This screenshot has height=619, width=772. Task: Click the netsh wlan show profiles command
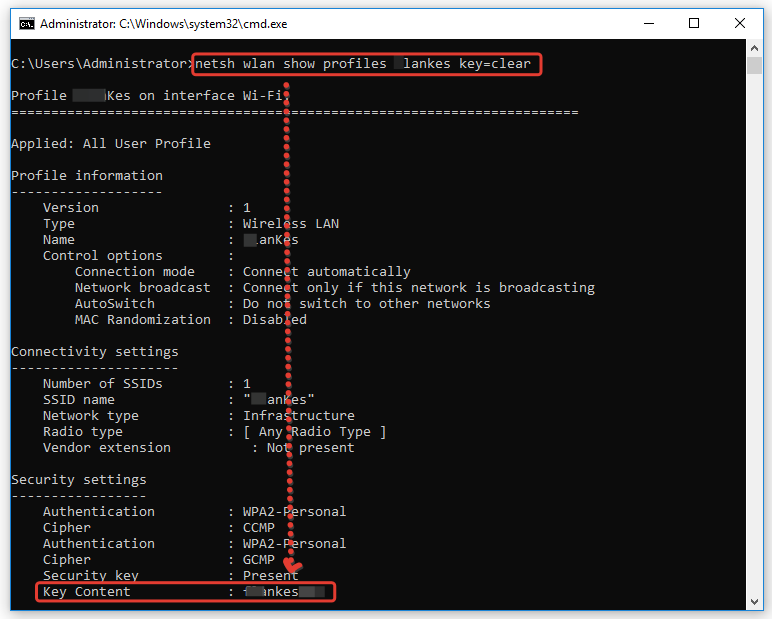pos(367,64)
